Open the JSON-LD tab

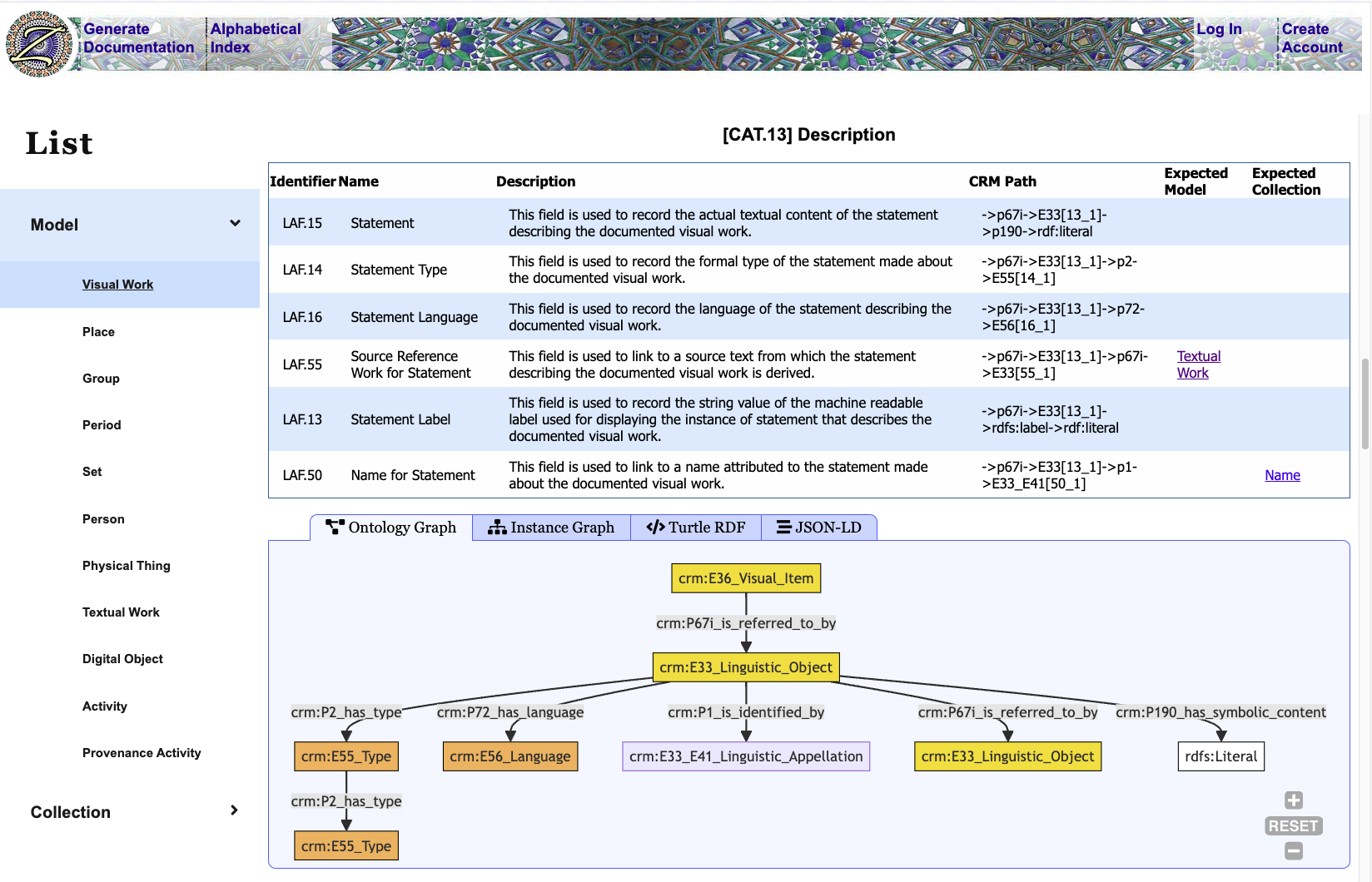(x=819, y=528)
